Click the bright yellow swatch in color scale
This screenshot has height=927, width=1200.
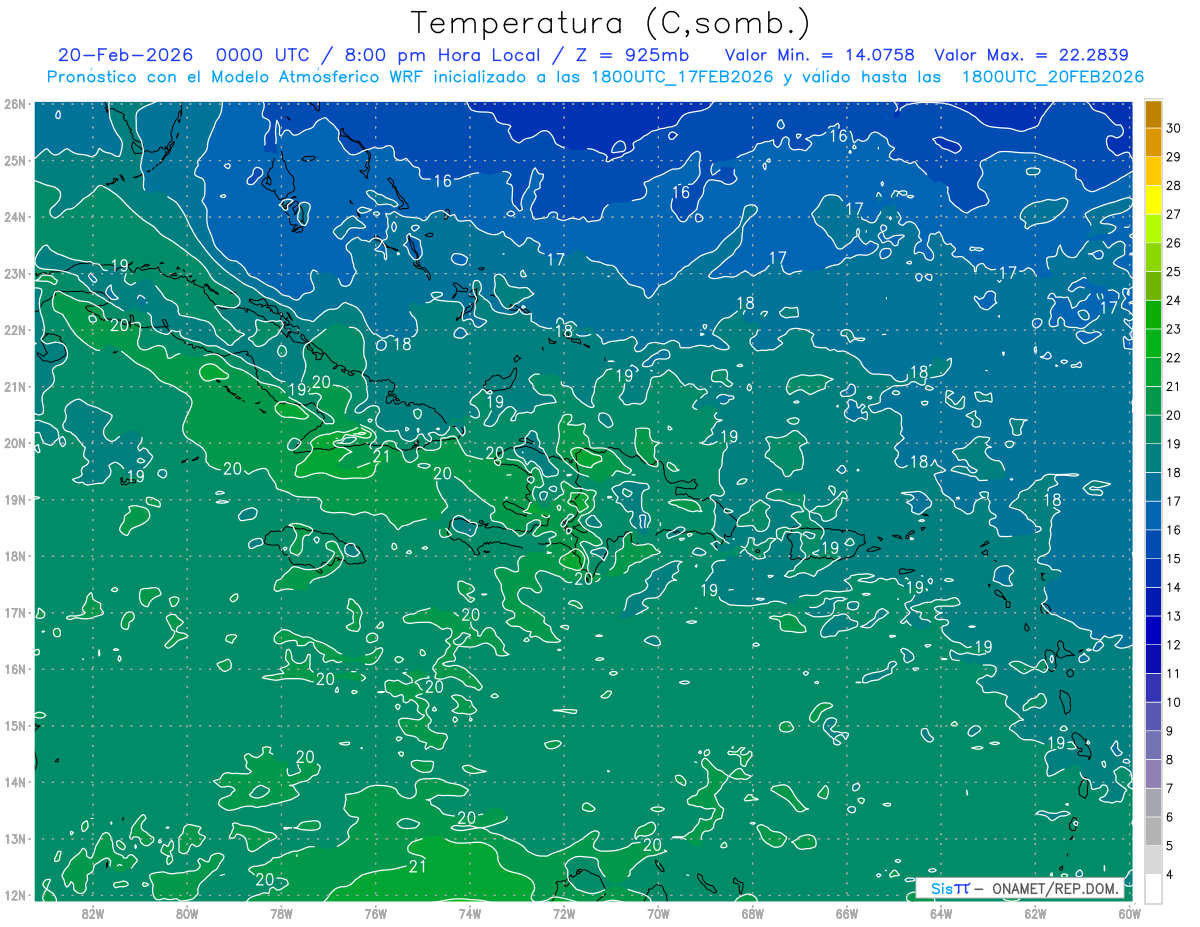(1153, 201)
